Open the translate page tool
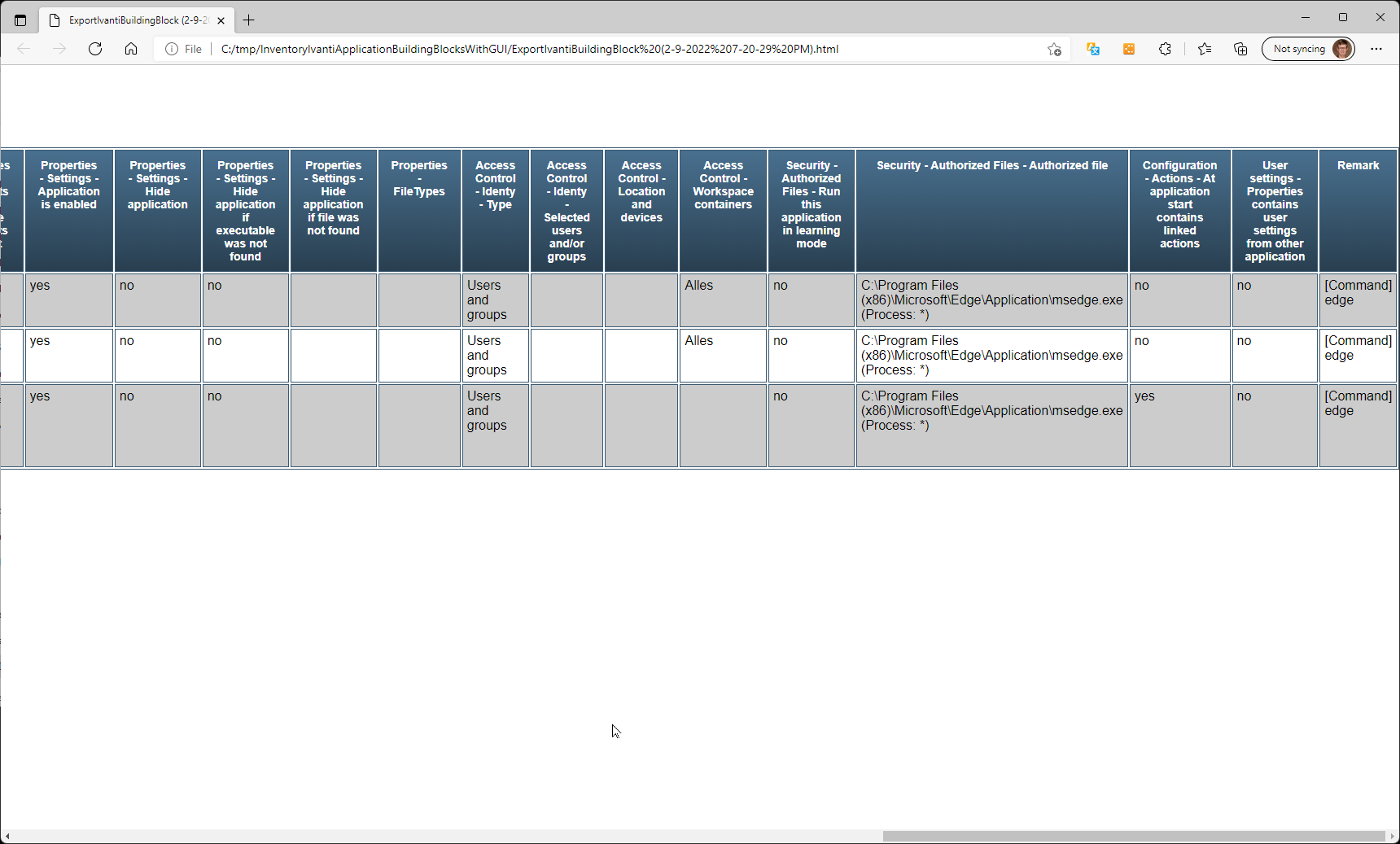Image resolution: width=1400 pixels, height=844 pixels. point(1093,49)
